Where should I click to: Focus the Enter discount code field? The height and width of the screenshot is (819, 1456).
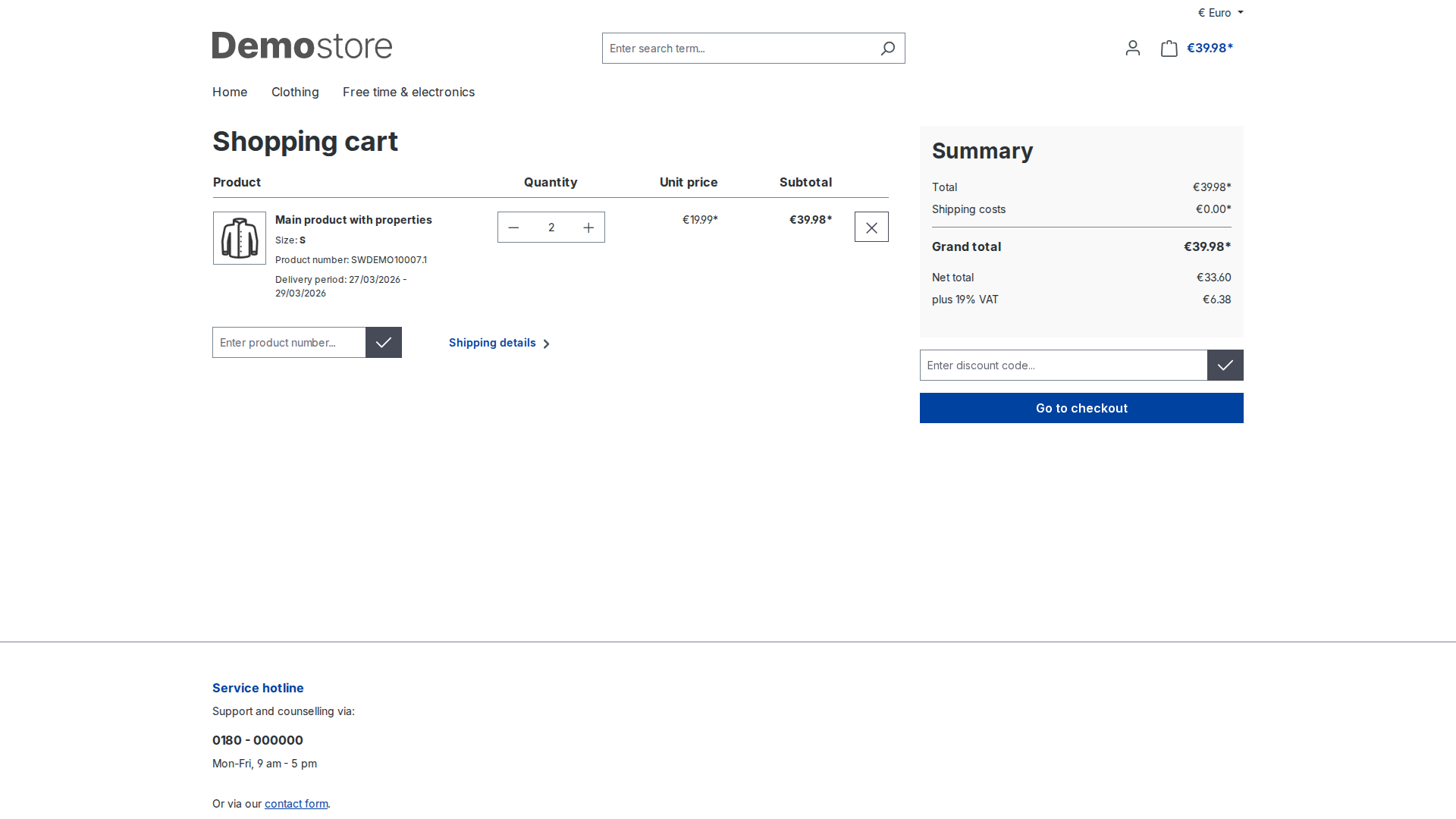coord(1063,366)
